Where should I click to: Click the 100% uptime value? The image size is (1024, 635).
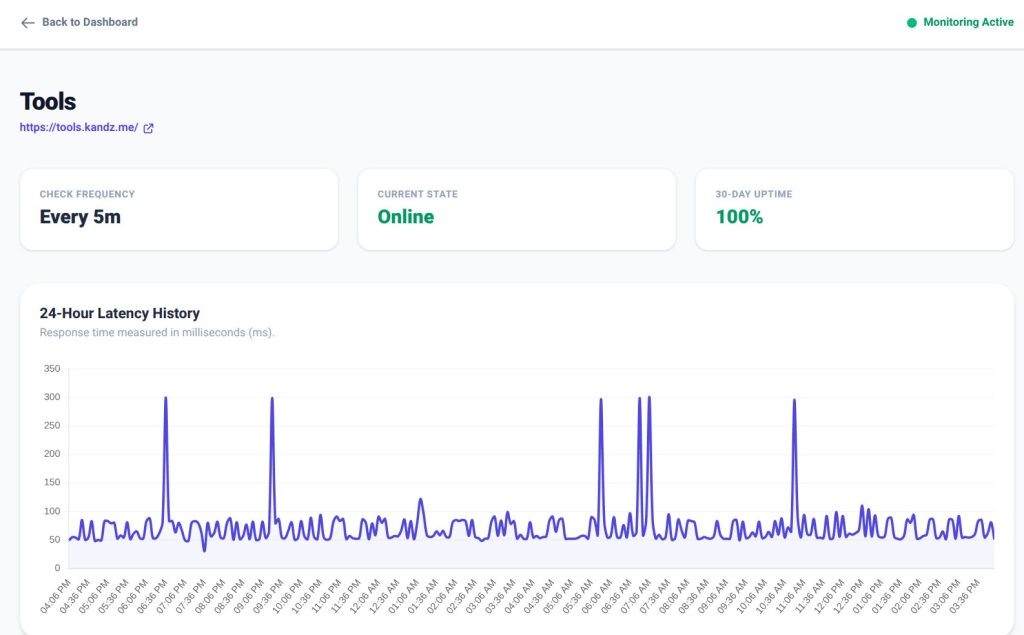click(739, 217)
